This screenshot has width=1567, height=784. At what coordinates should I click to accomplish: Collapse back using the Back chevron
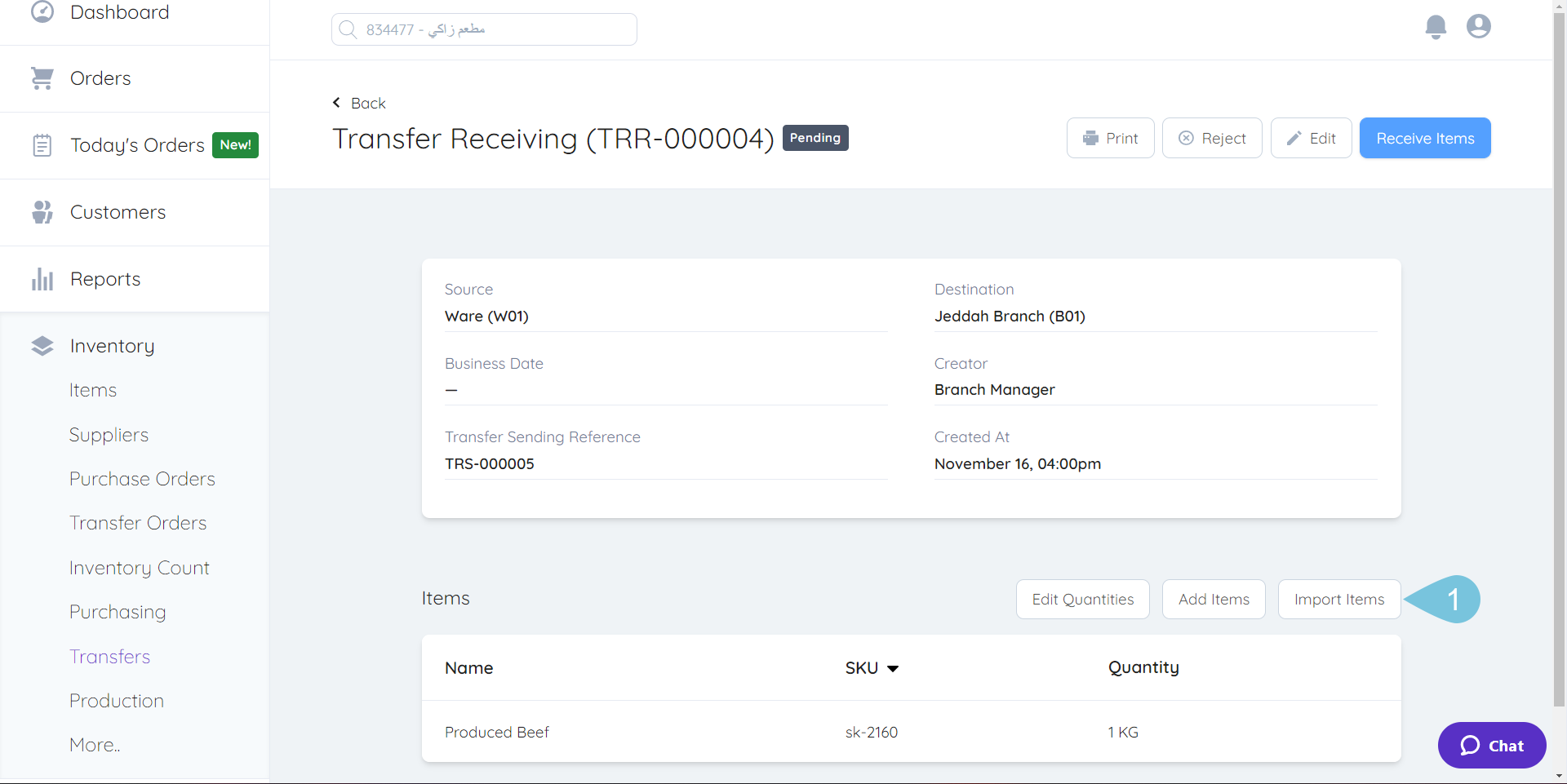(336, 102)
